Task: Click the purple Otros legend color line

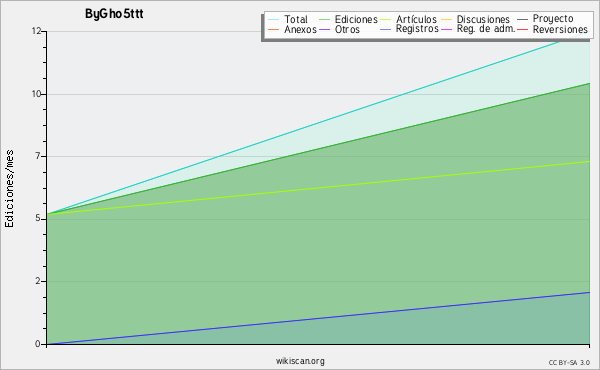Action: tap(324, 30)
